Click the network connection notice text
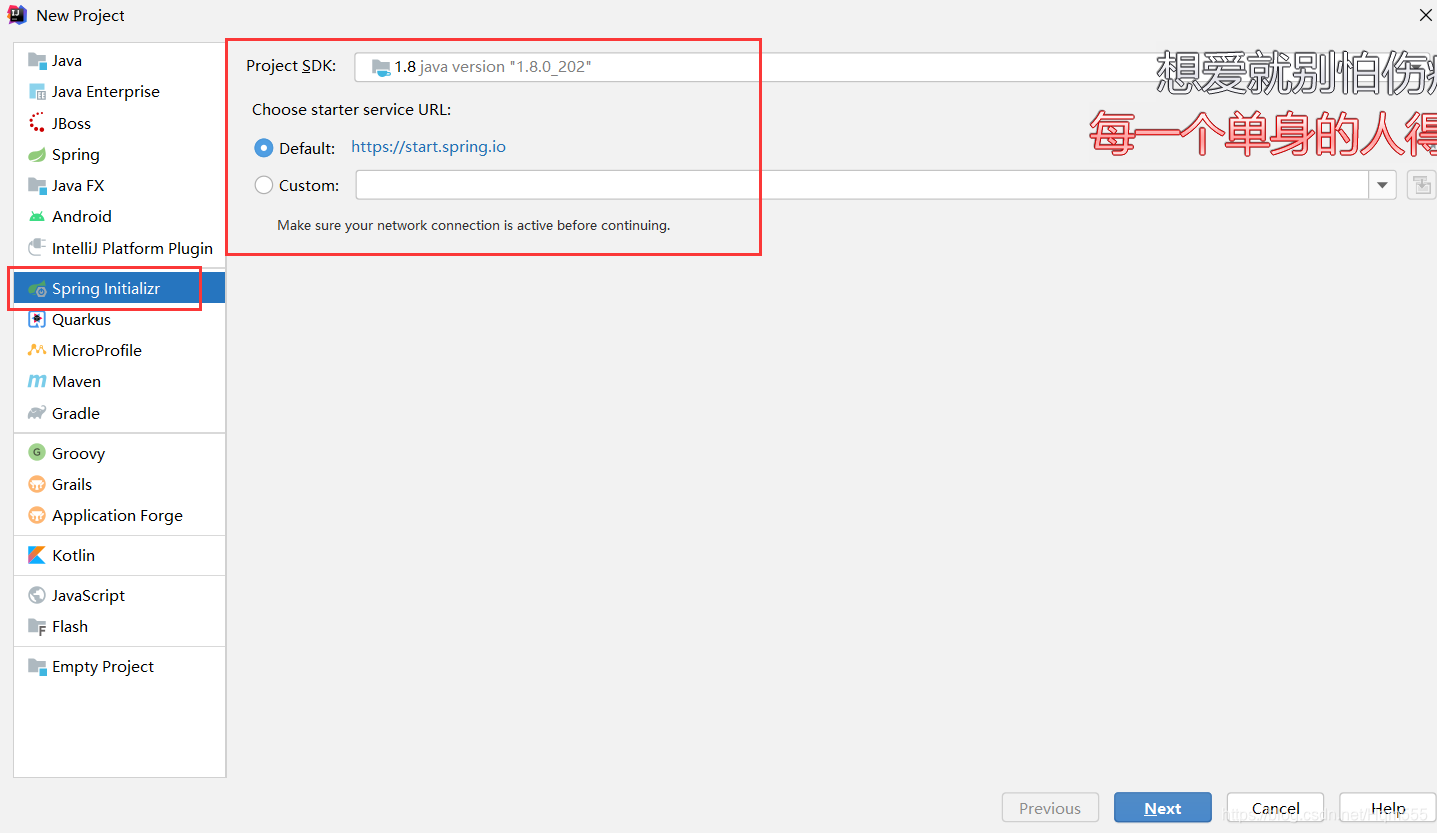1437x833 pixels. point(473,226)
